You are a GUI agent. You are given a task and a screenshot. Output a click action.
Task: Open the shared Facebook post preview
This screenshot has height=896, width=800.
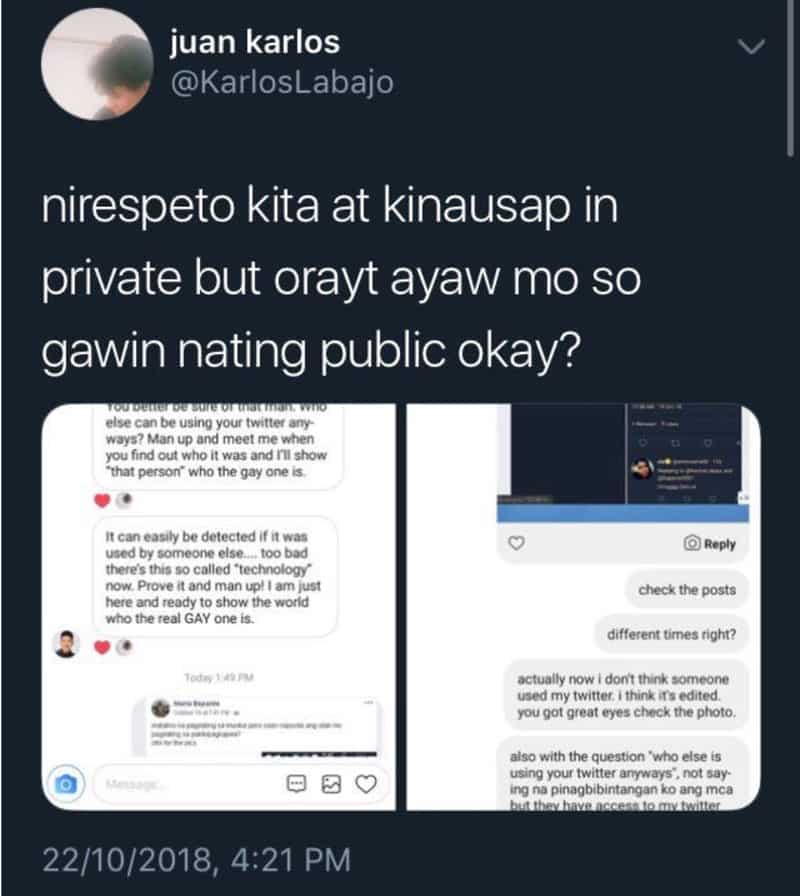[255, 726]
